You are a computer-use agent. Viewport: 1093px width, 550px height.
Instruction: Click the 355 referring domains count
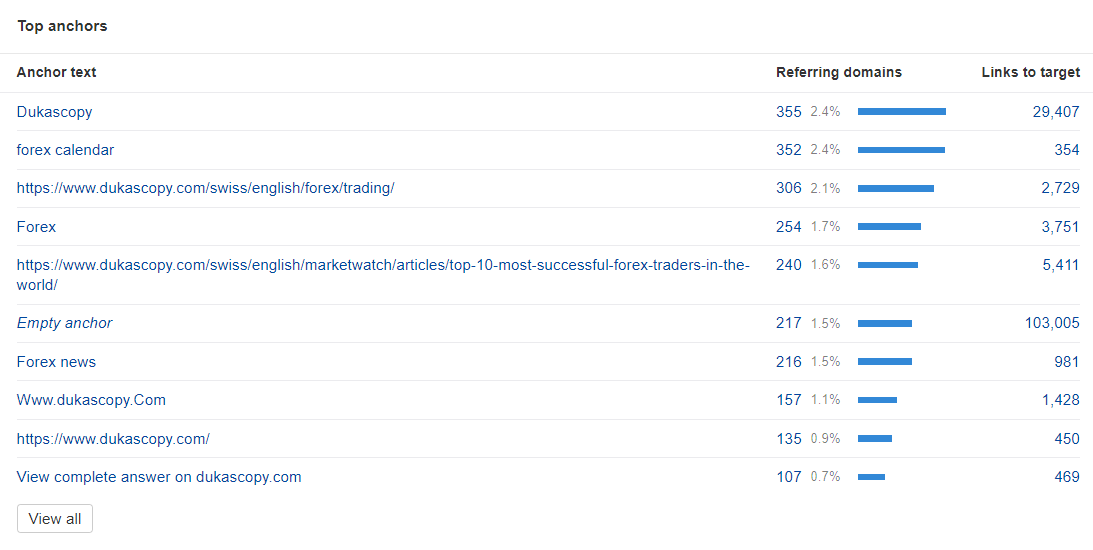click(x=788, y=112)
